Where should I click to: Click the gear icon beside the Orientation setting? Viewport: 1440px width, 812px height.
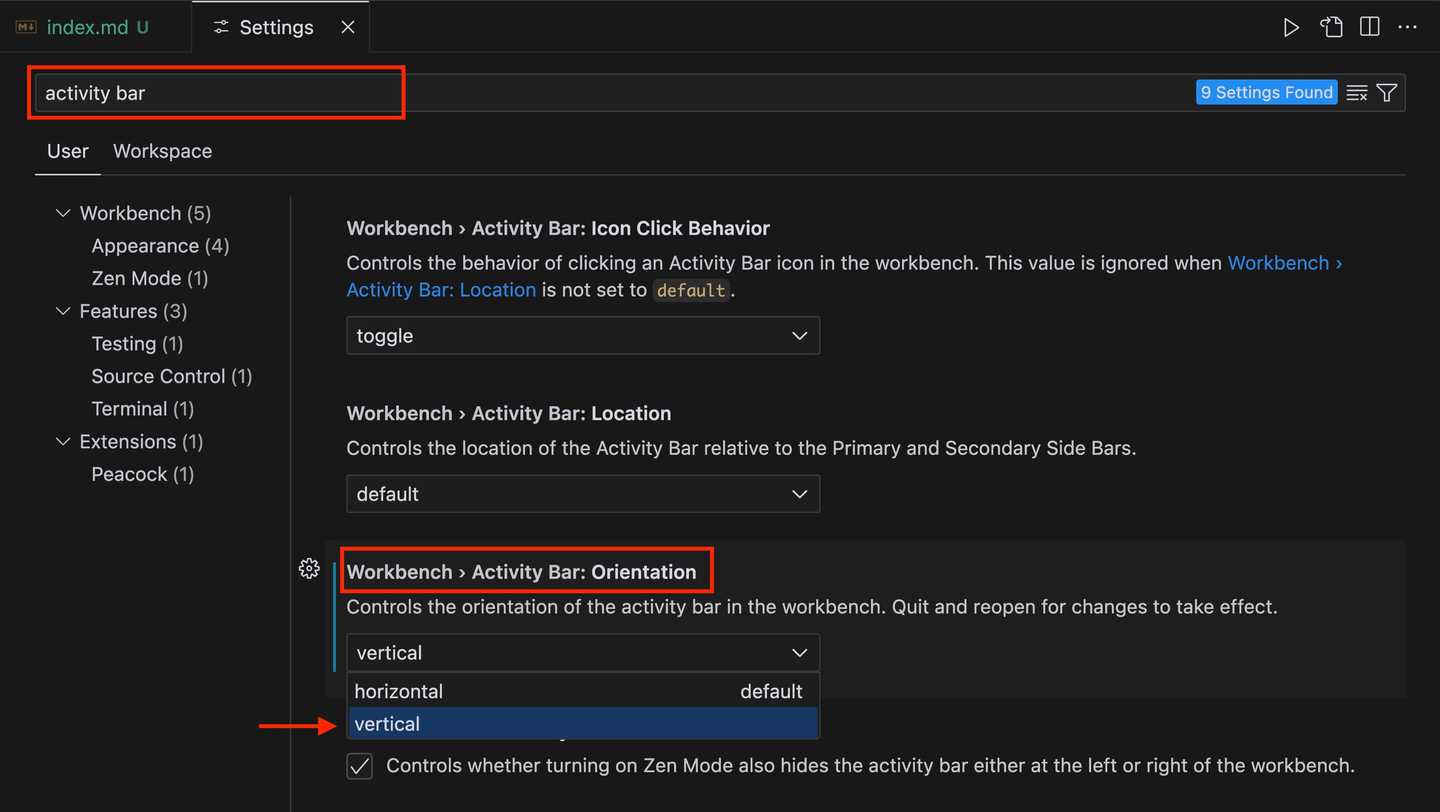(309, 568)
